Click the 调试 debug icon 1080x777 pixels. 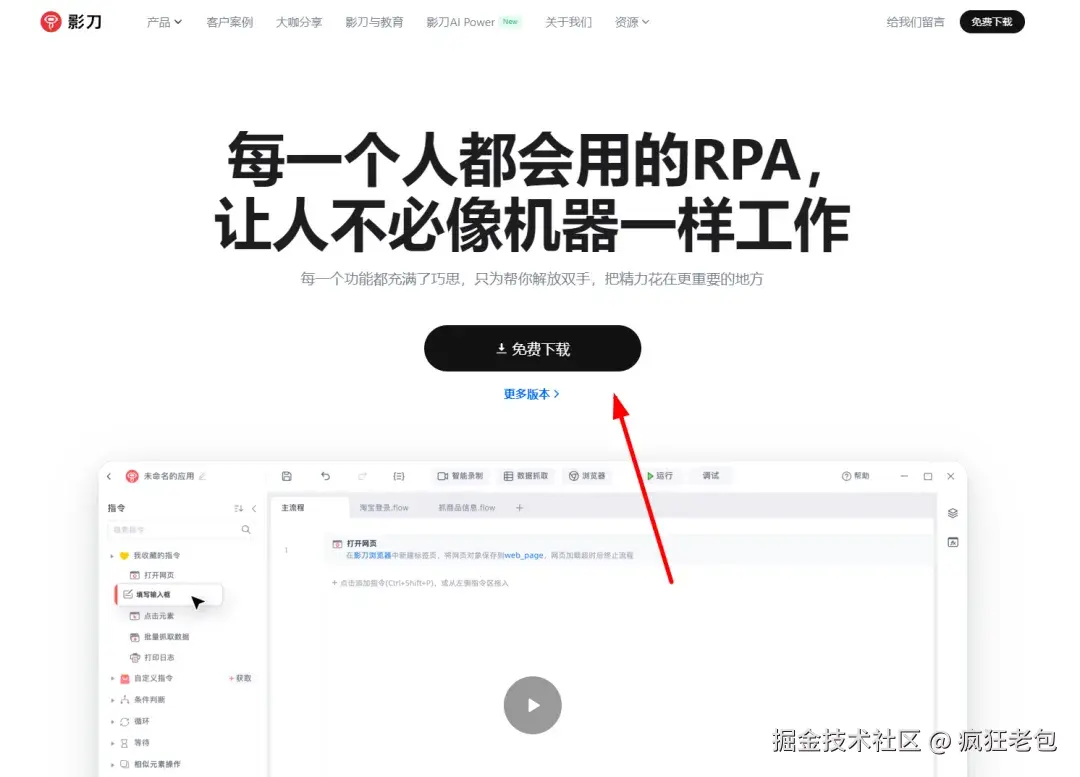point(708,476)
